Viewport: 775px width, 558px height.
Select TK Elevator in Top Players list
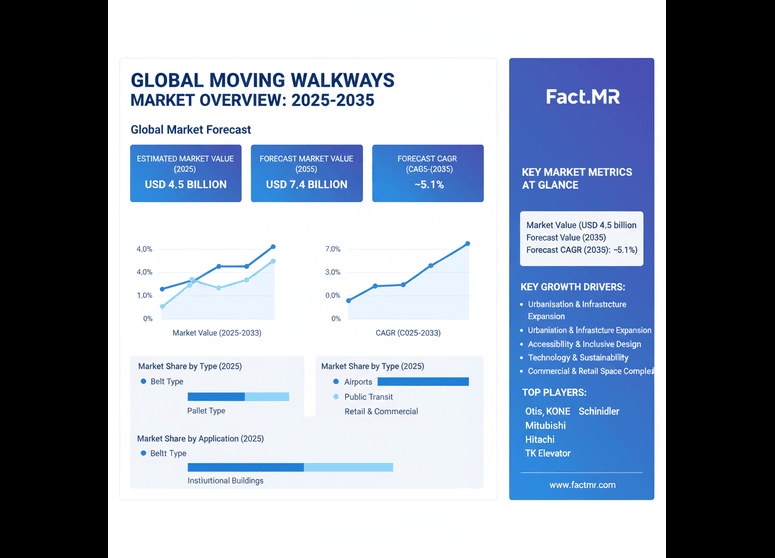[548, 453]
